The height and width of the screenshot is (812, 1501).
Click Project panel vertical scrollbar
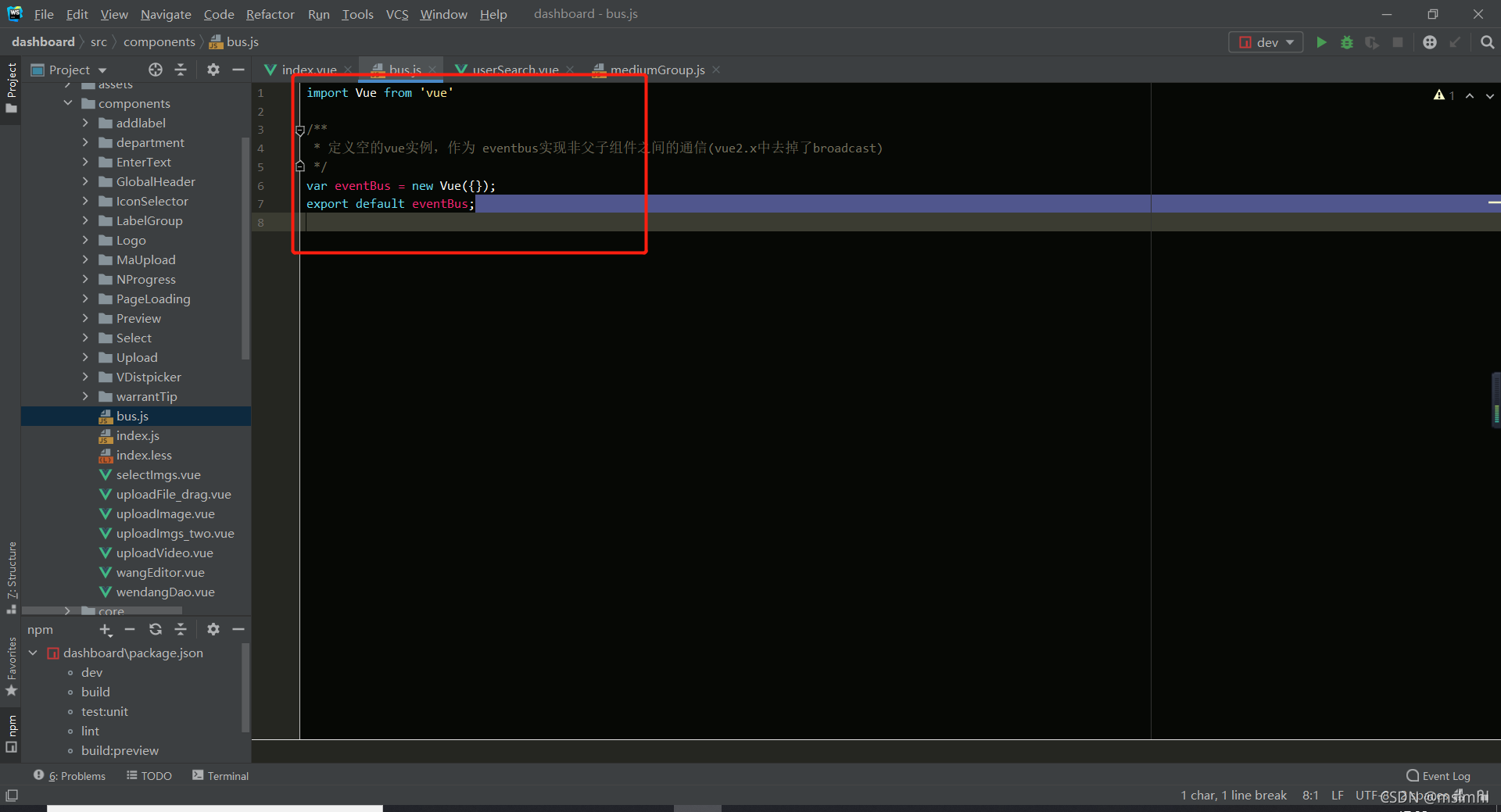[246, 249]
